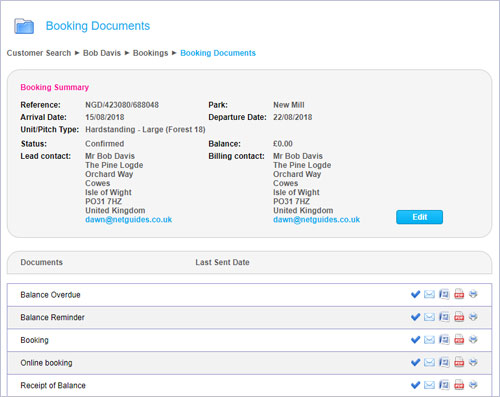This screenshot has height=397, width=500.
Task: Open Balance Overdue as Word document
Action: (x=444, y=294)
